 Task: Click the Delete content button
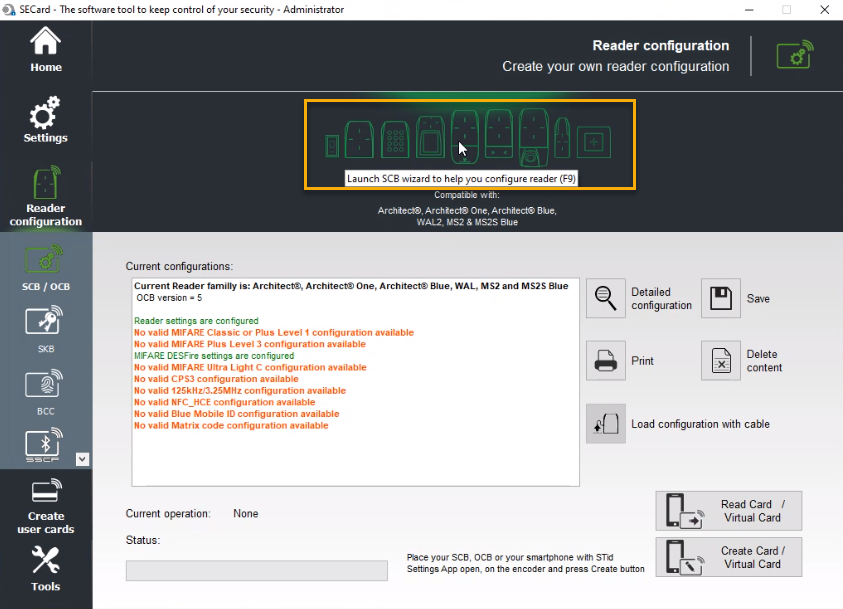(721, 361)
